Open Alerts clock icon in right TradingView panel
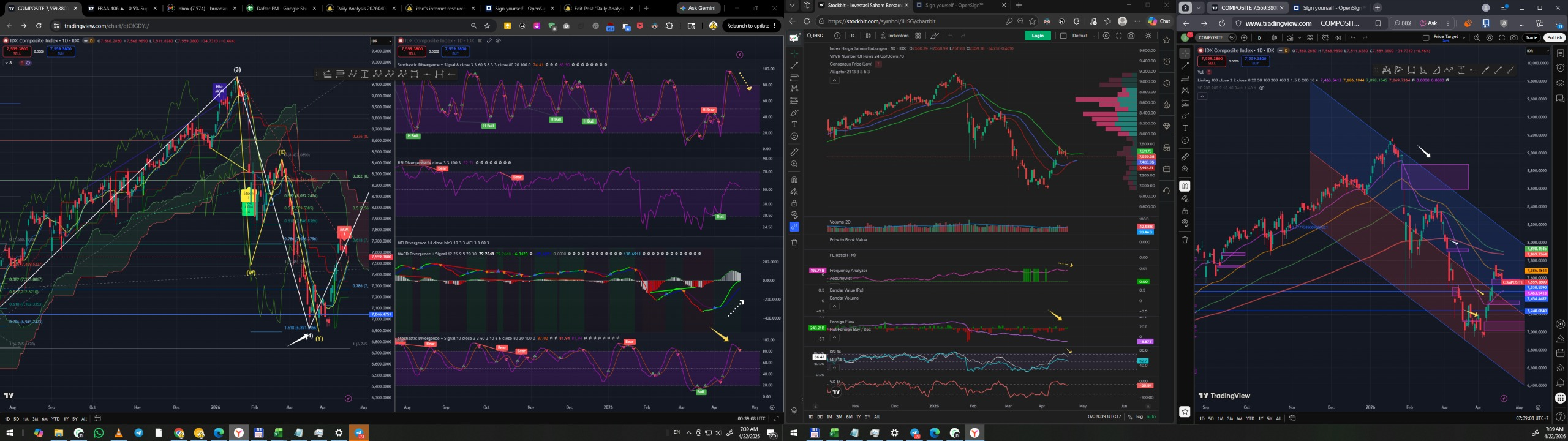 pyautogui.click(x=1560, y=68)
